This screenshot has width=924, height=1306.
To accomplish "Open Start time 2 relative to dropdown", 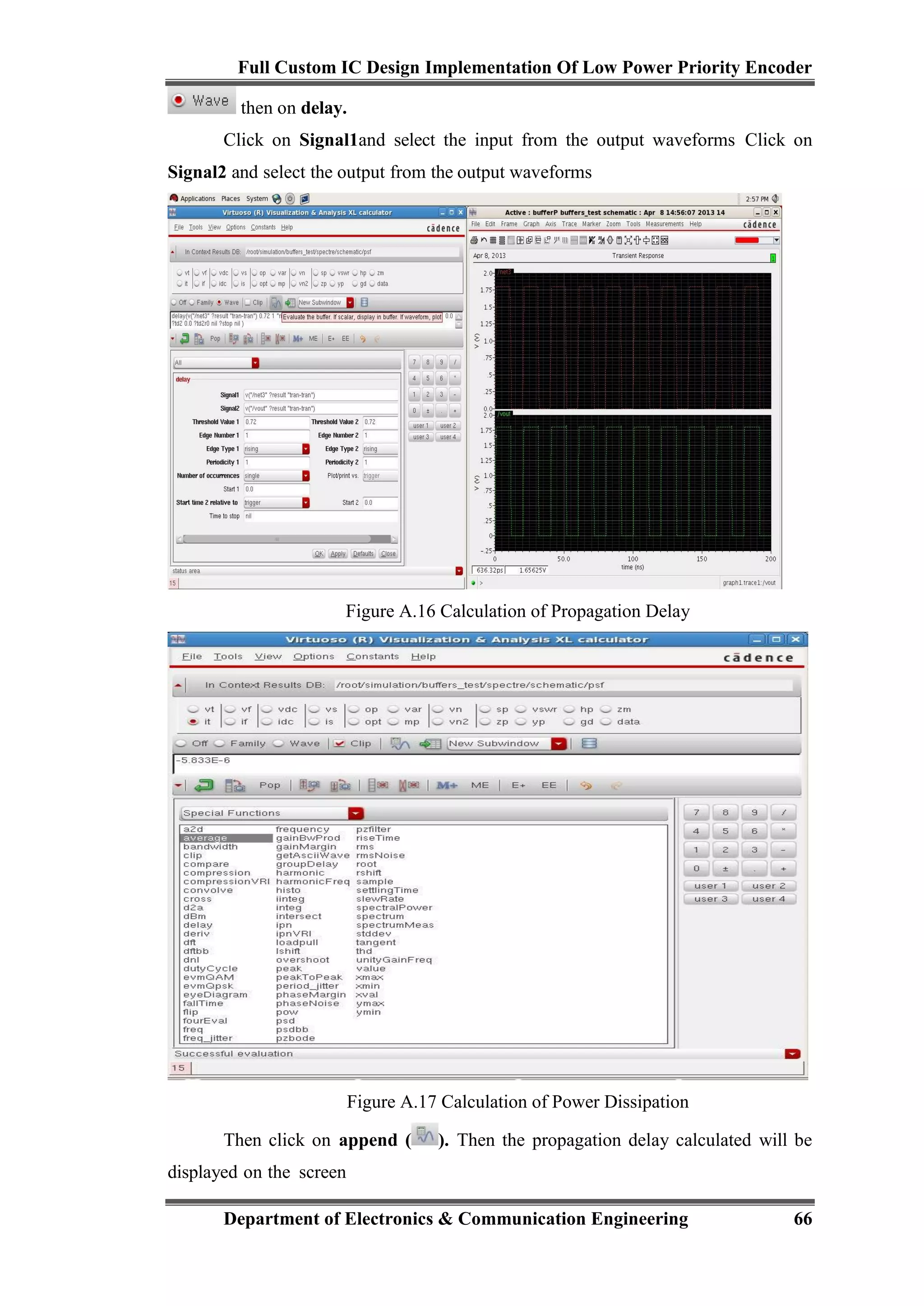I will pyautogui.click(x=305, y=503).
